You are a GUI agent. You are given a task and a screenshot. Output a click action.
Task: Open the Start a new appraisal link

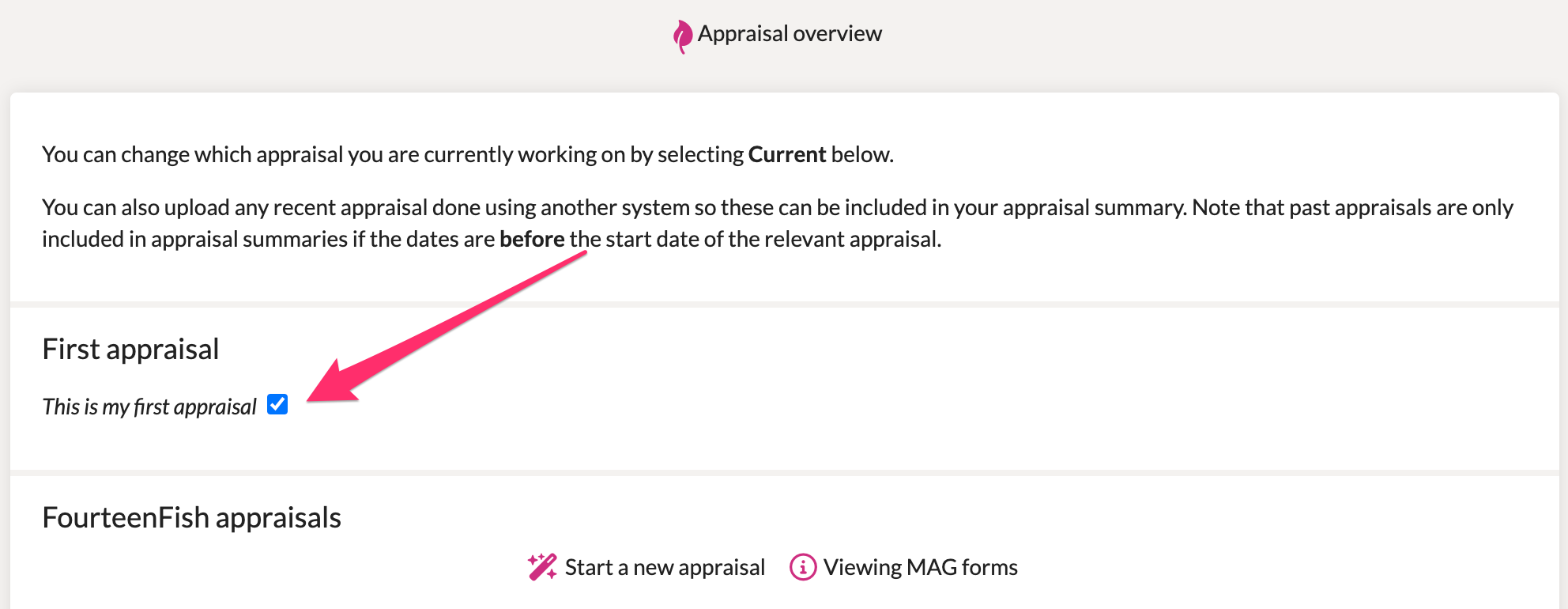coord(646,567)
